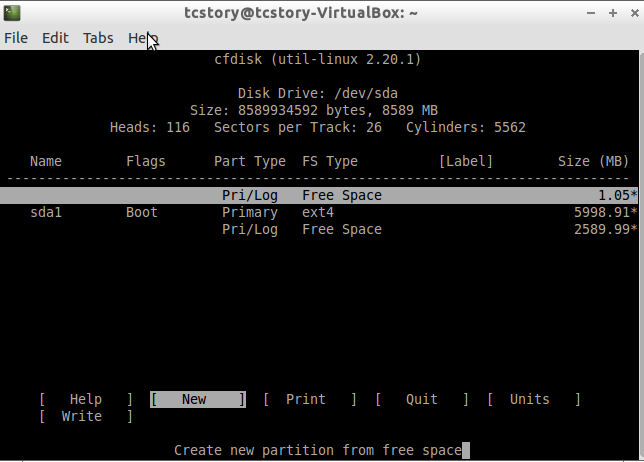Click the Size: 8589934592 bytes line
Screen dimensions: 644x462
pos(314,110)
